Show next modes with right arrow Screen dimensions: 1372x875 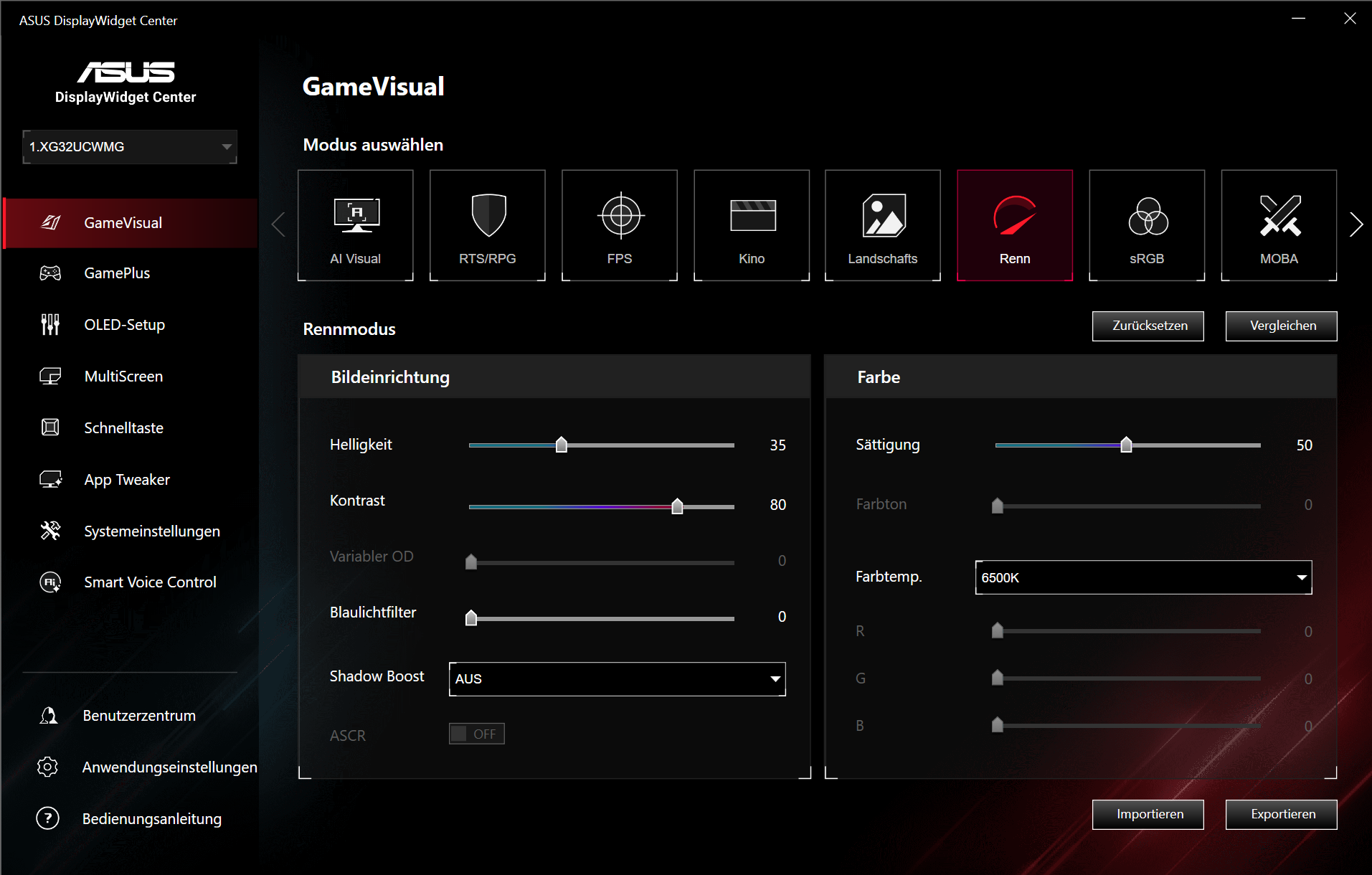[x=1356, y=224]
